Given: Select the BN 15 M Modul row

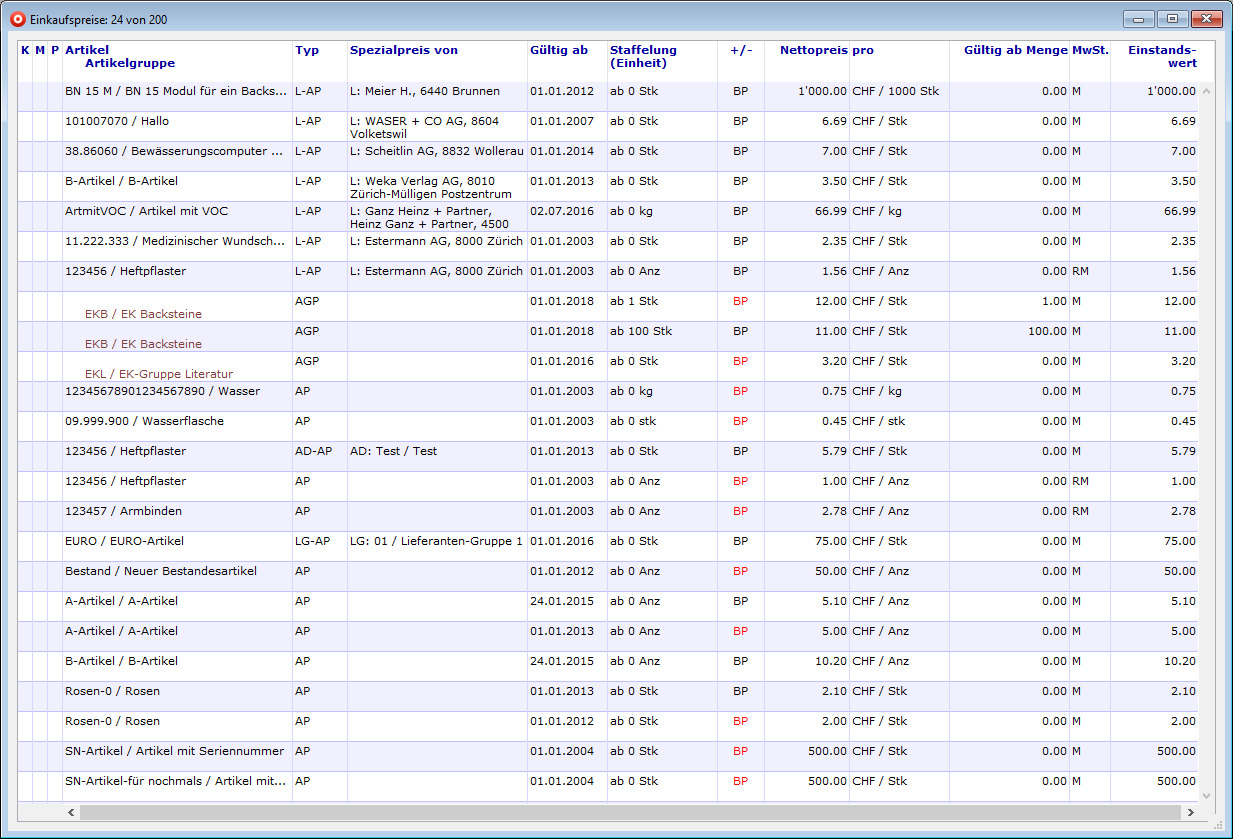Looking at the screenshot, I should coord(177,92).
